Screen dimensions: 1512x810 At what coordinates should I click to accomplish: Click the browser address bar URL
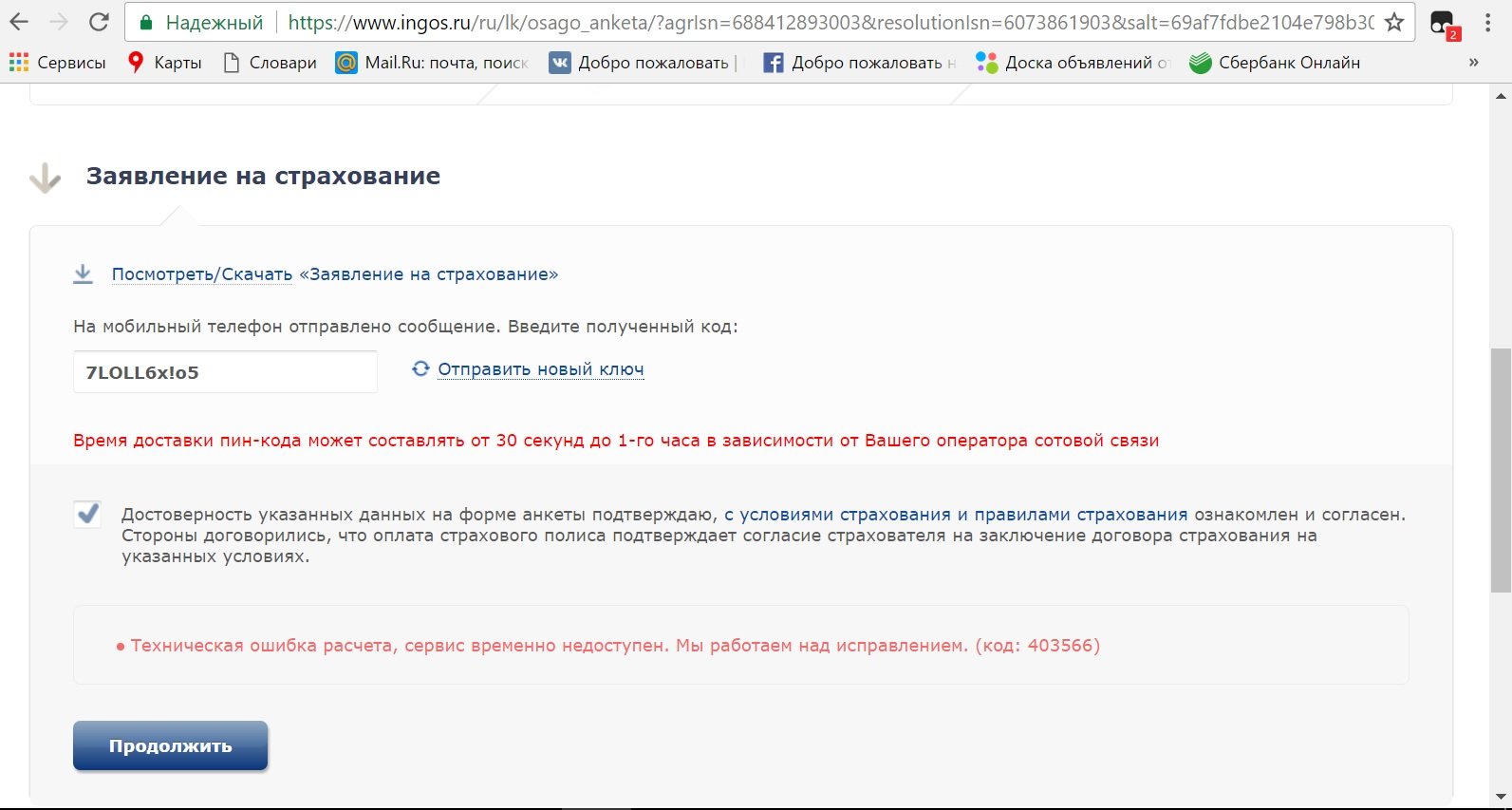point(826,22)
